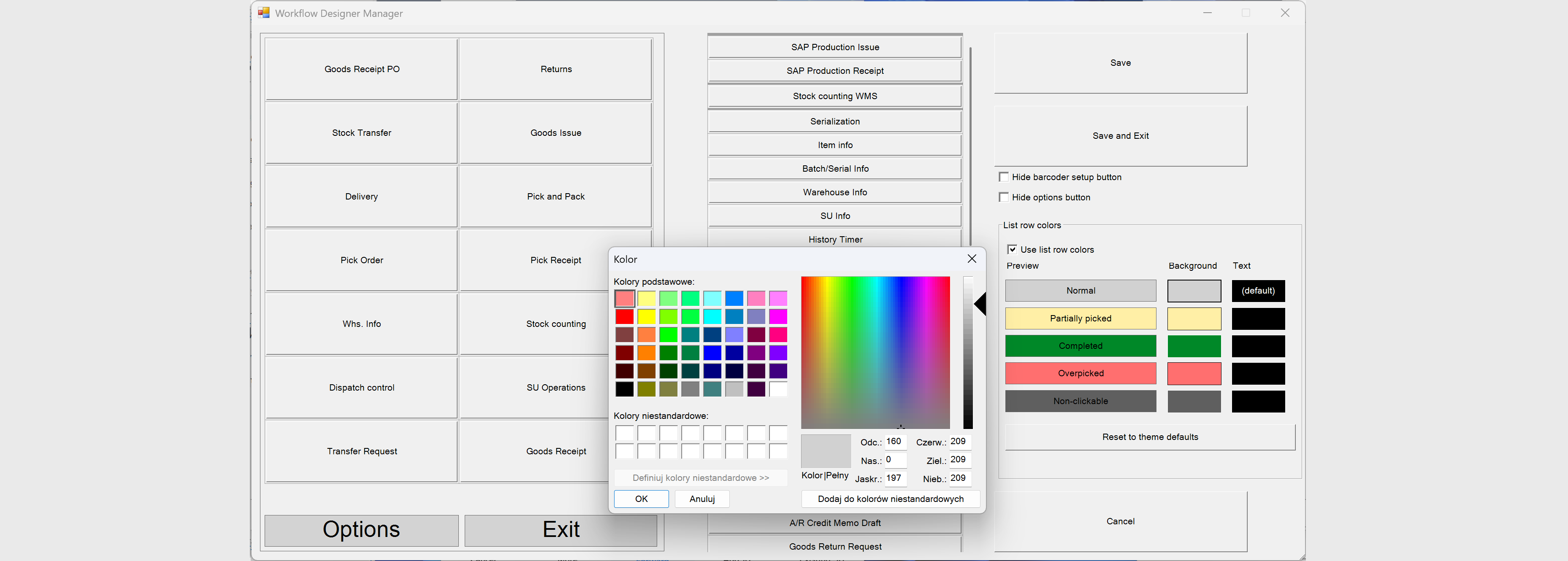Click Batch/Serial Info list button
The image size is (1568, 561).
pyautogui.click(x=835, y=169)
